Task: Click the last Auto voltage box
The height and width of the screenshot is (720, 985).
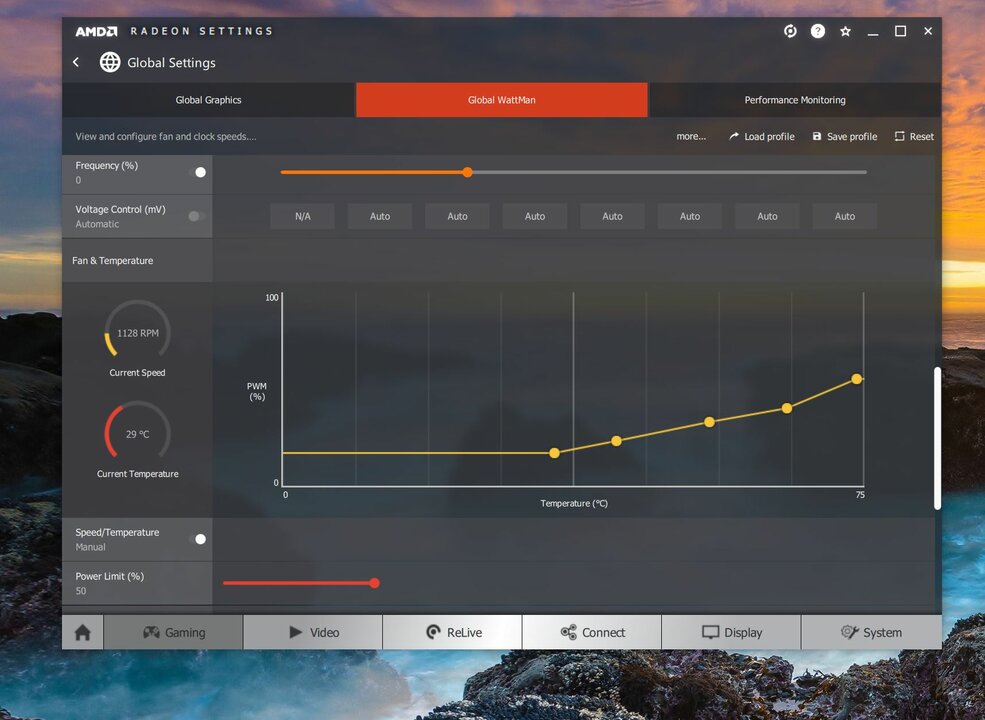Action: [x=845, y=216]
